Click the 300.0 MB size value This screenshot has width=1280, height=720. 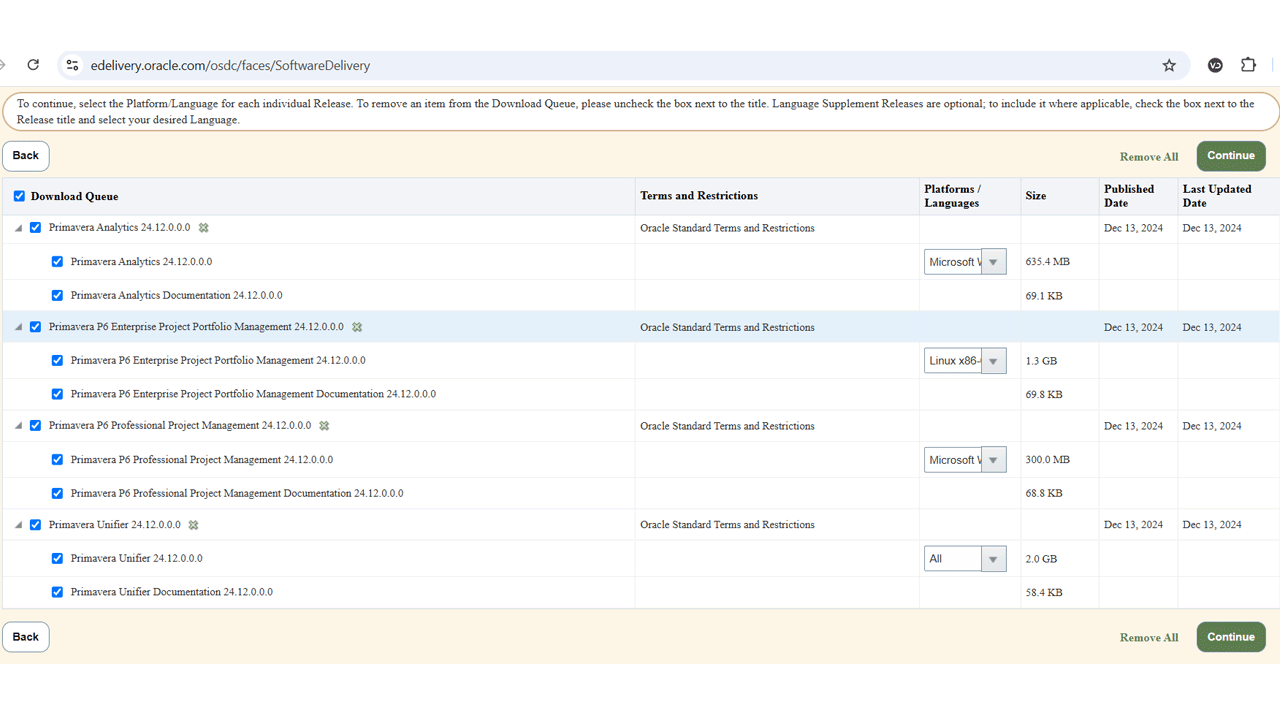click(1047, 460)
